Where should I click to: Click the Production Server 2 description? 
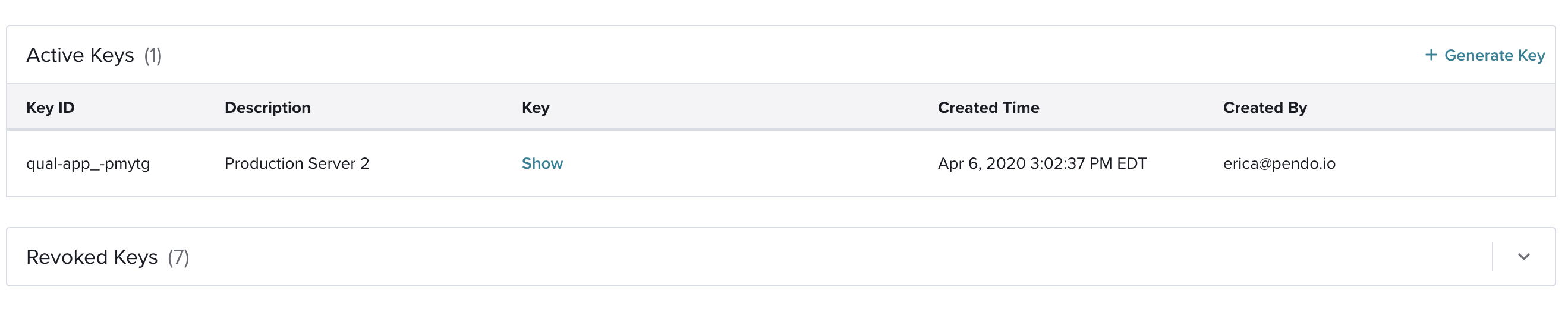297,163
